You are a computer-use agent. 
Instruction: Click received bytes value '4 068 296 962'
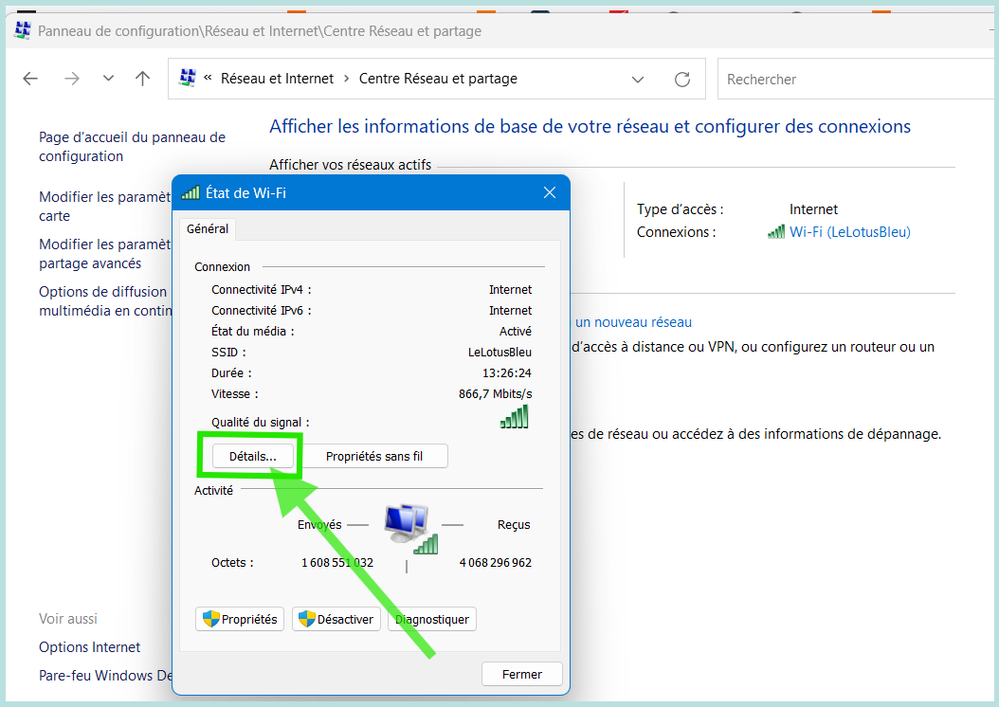point(495,562)
